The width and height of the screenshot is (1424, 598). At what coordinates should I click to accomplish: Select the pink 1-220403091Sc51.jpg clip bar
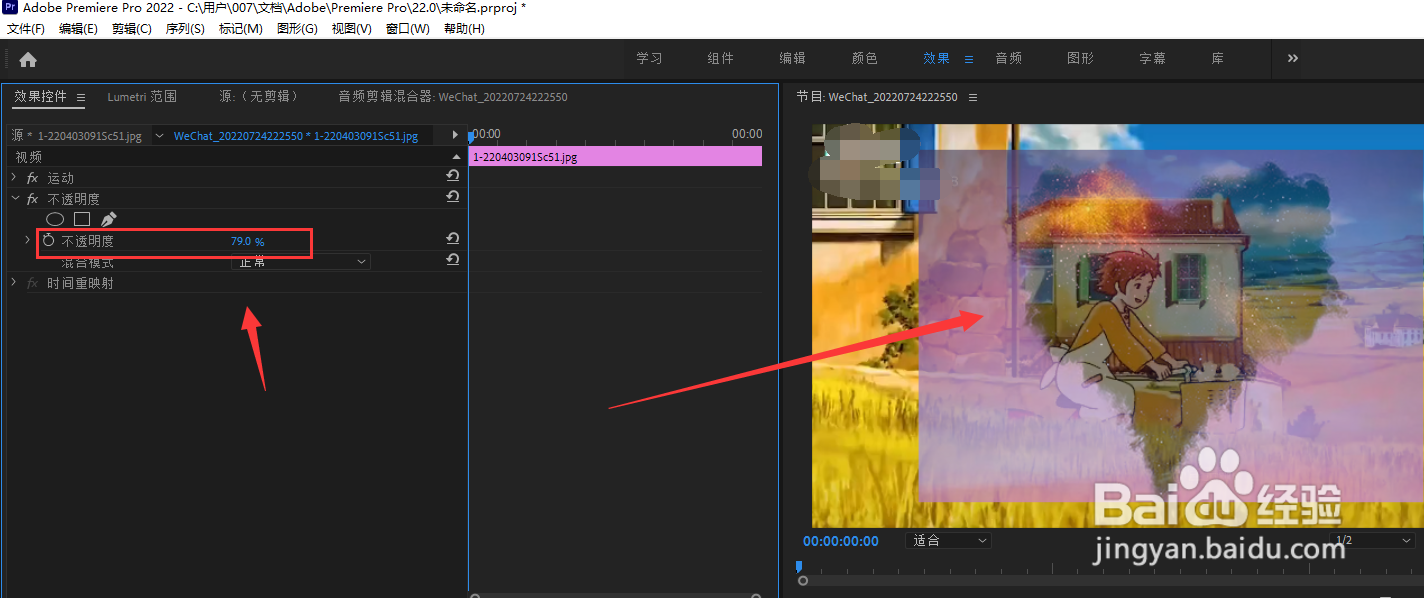point(615,156)
